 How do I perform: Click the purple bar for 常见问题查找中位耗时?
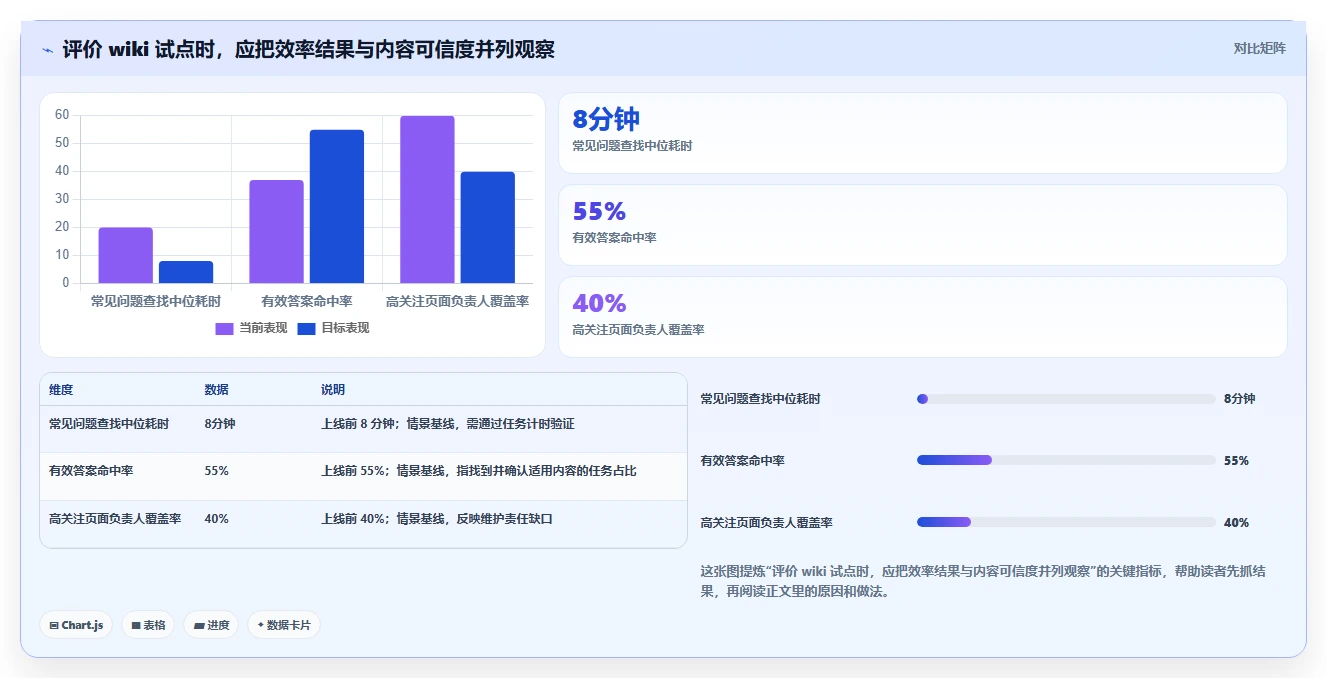pos(126,255)
